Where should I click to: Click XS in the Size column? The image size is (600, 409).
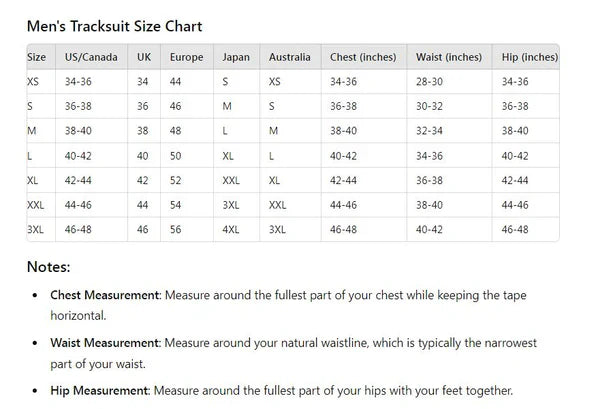coord(34,81)
